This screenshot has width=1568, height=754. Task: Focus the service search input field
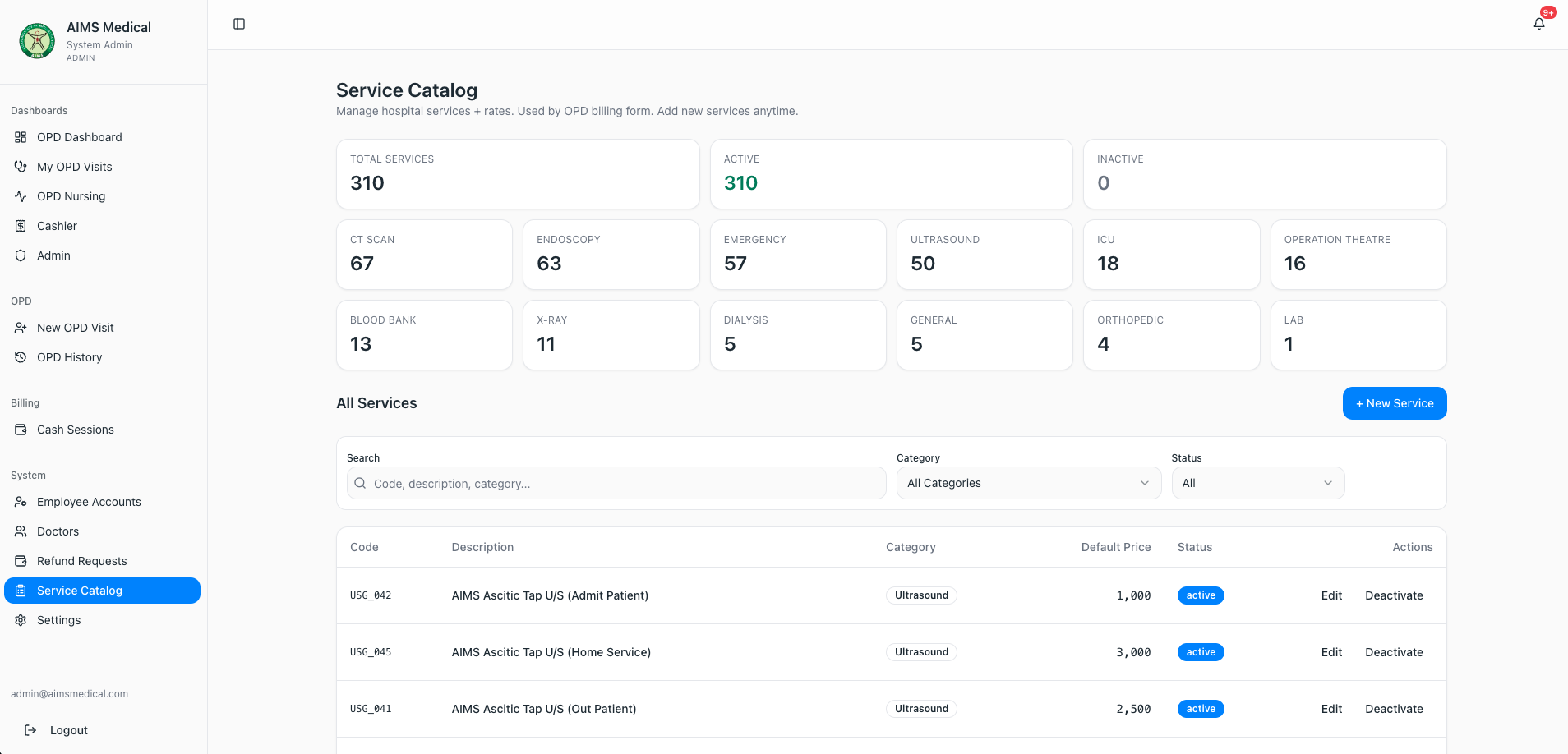[x=616, y=483]
